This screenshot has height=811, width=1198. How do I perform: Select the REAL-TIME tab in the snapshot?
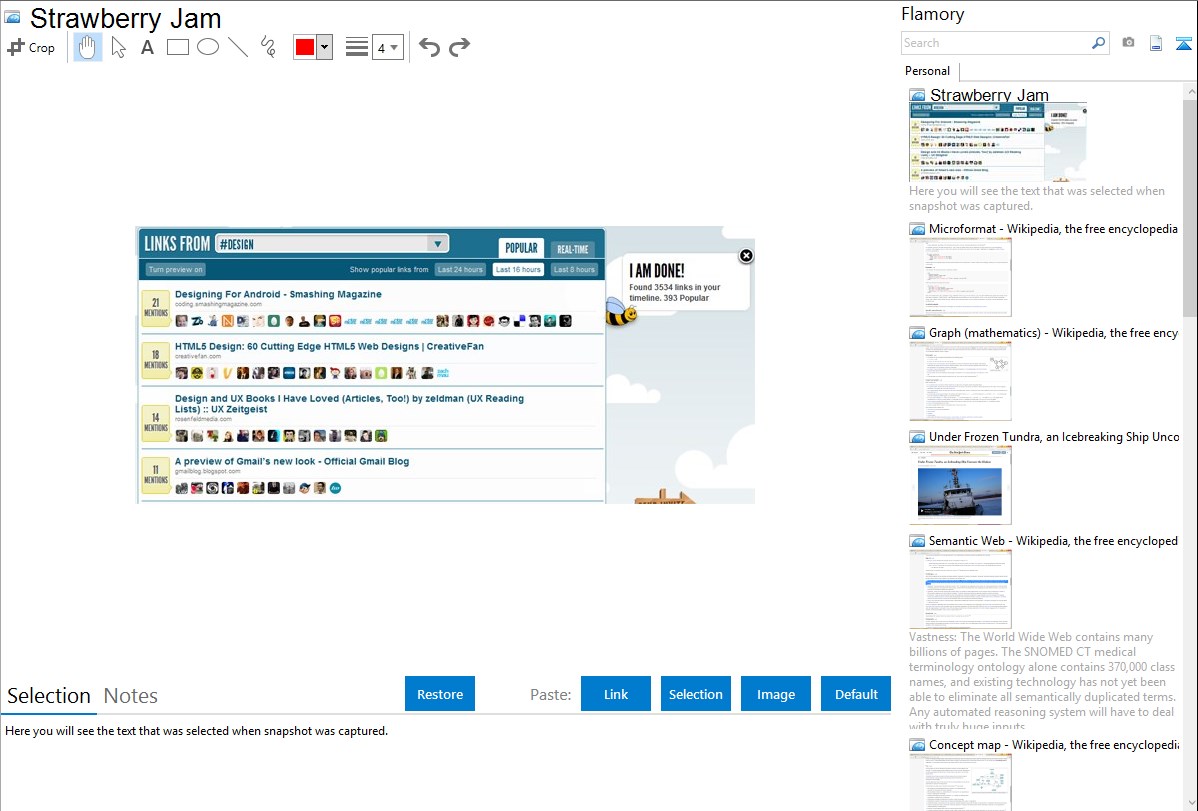pos(572,249)
